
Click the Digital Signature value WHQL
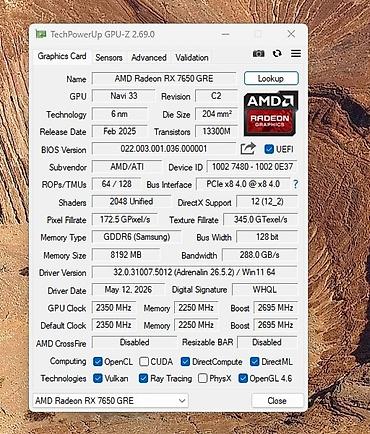265,290
